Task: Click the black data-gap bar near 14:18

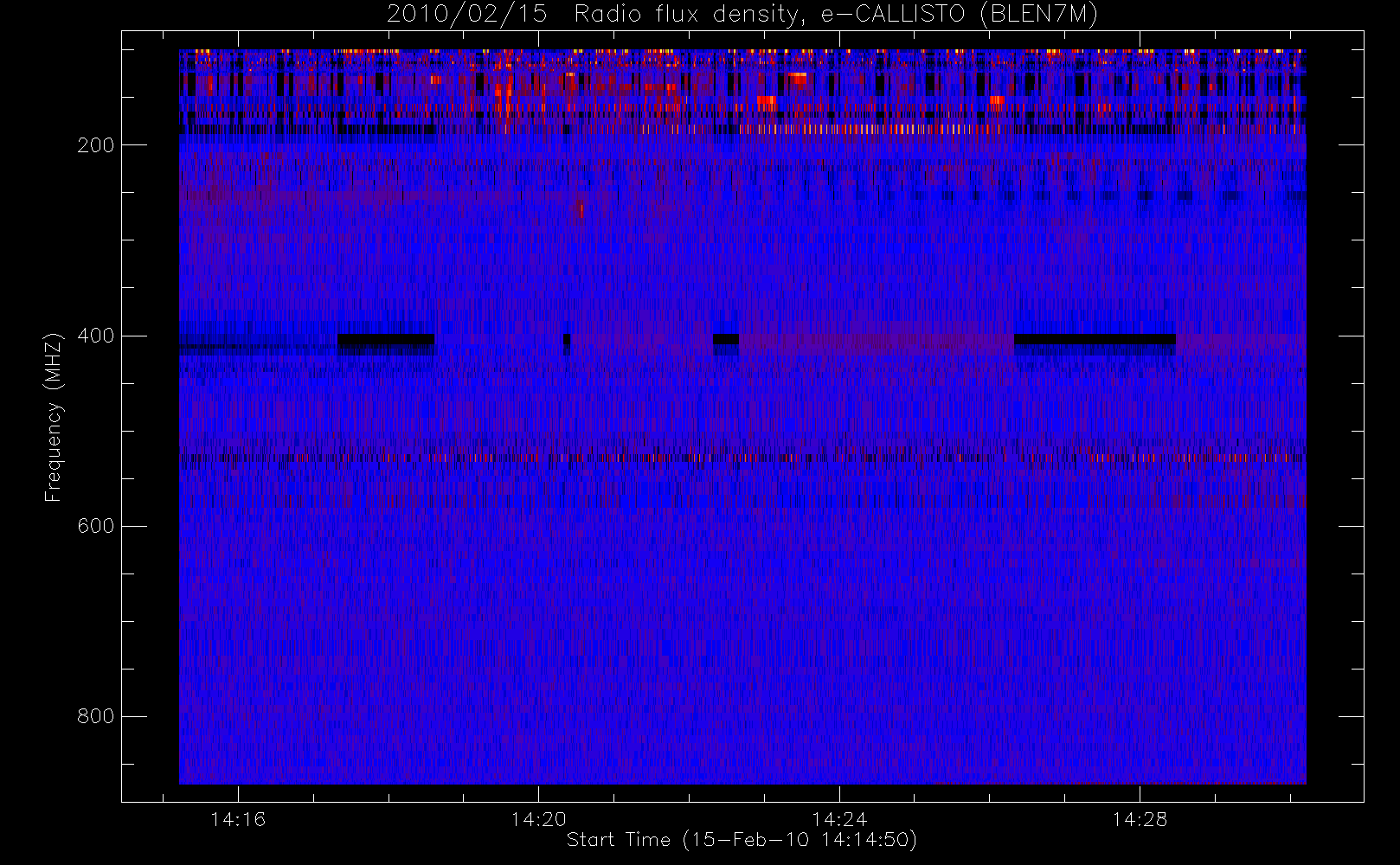Action: click(x=386, y=340)
